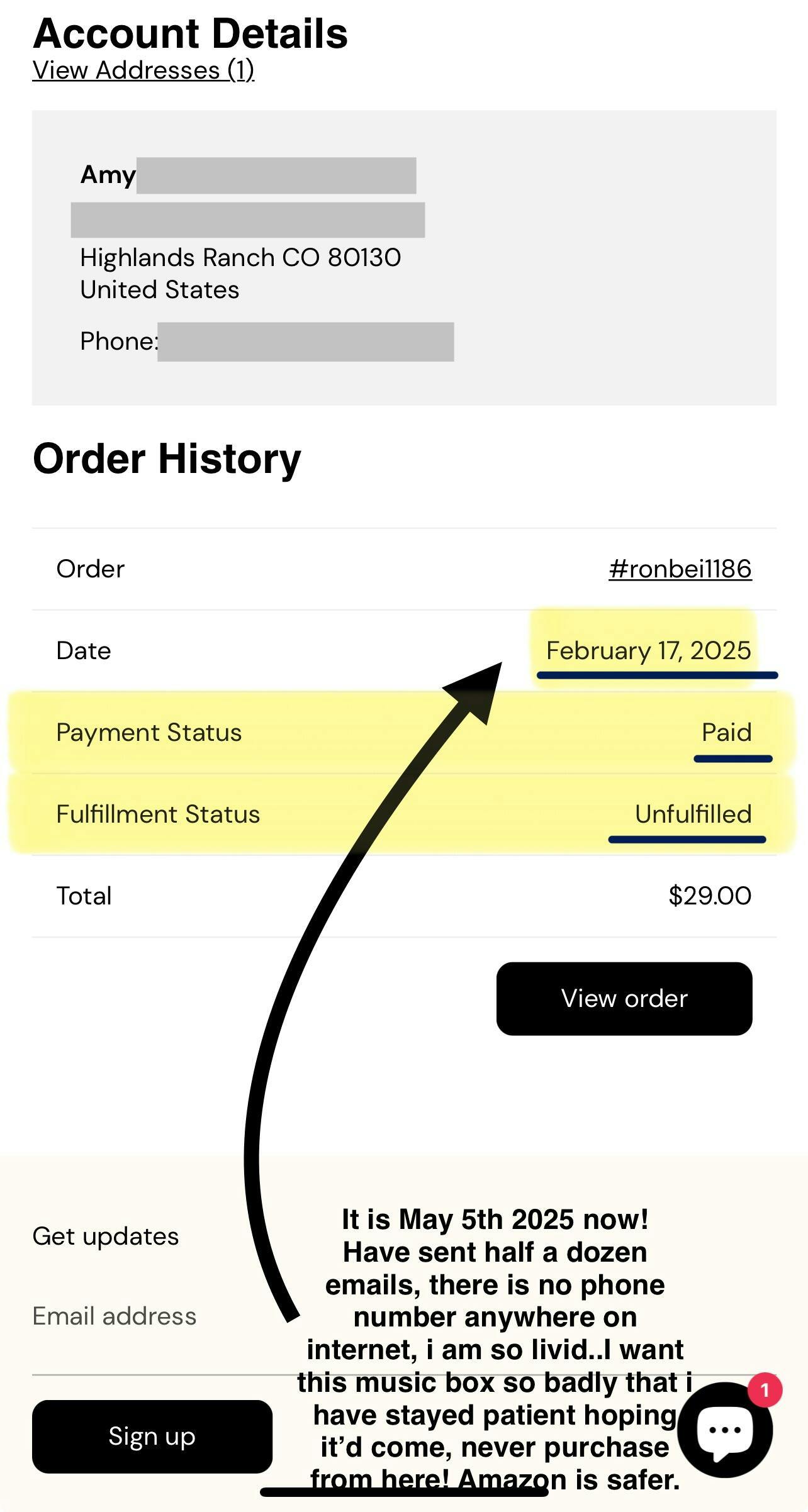Image resolution: width=808 pixels, height=1512 pixels.
Task: Open order #ronbei1186 link
Action: click(x=680, y=569)
